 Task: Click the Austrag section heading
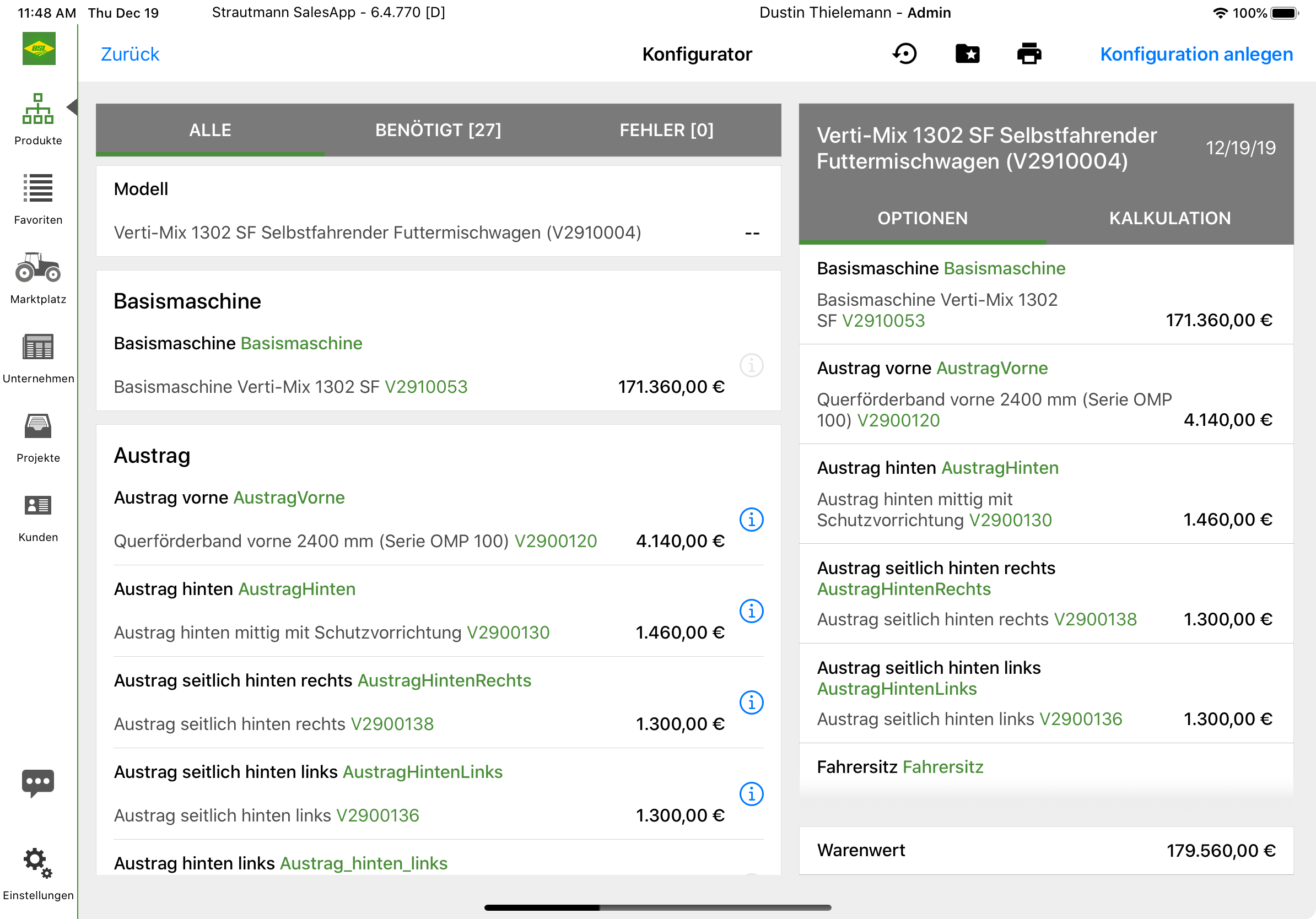[152, 456]
